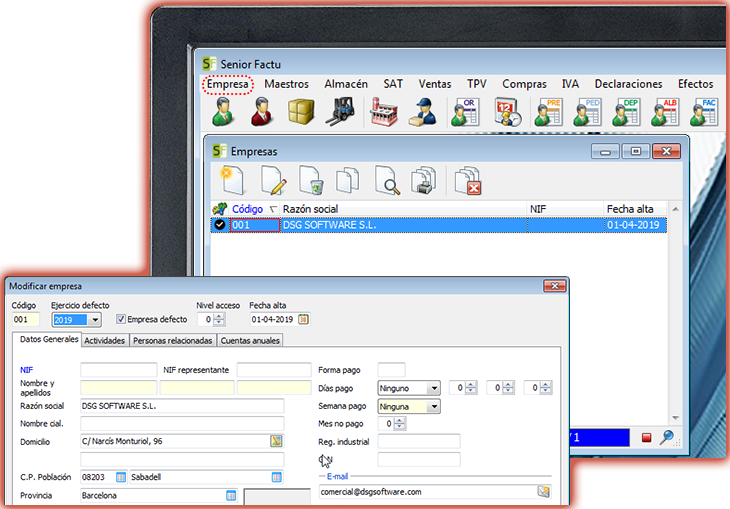
Task: Open the Población lookup button
Action: point(277,477)
